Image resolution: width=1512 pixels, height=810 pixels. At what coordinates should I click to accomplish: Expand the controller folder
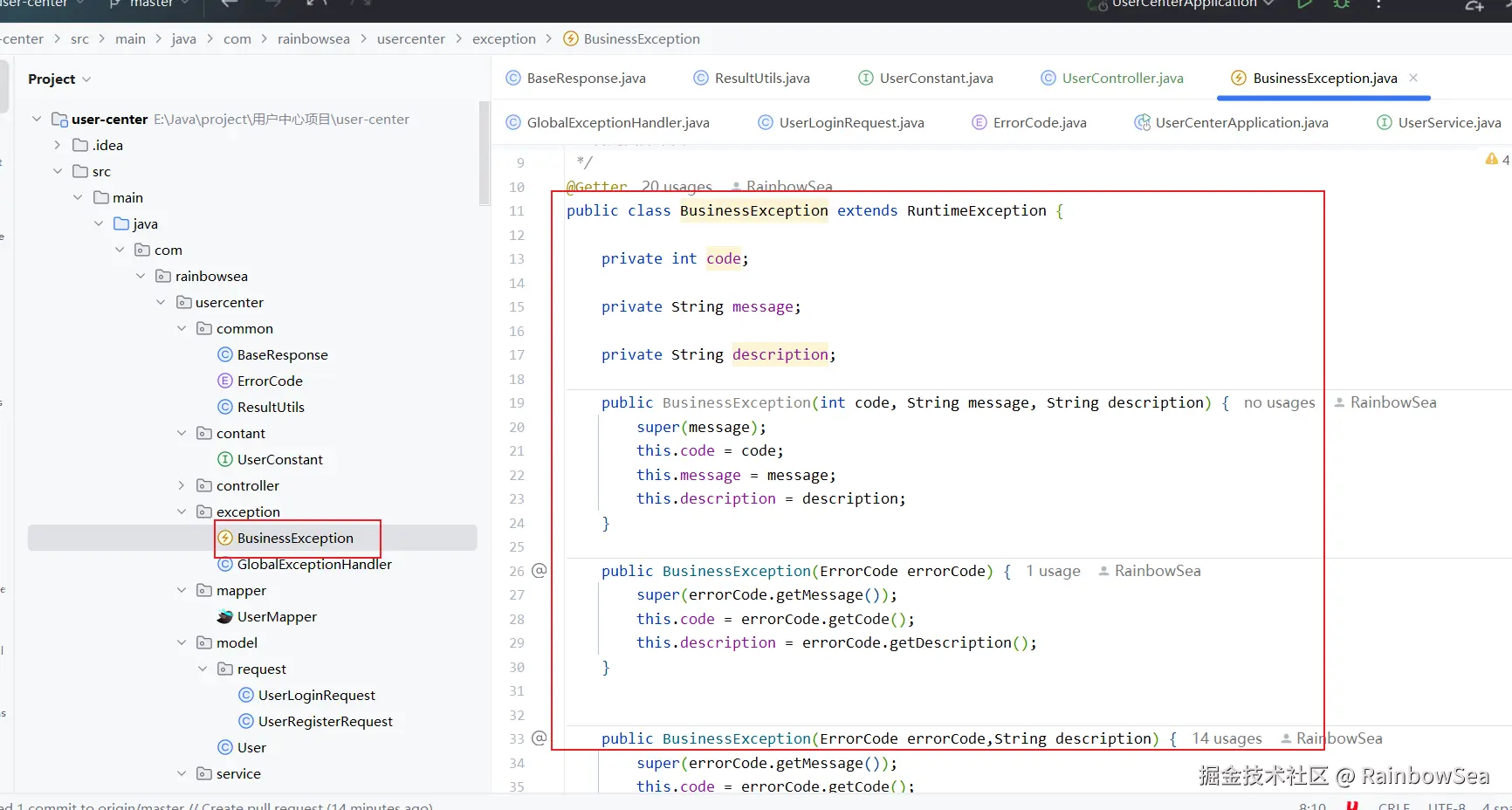coord(182,486)
